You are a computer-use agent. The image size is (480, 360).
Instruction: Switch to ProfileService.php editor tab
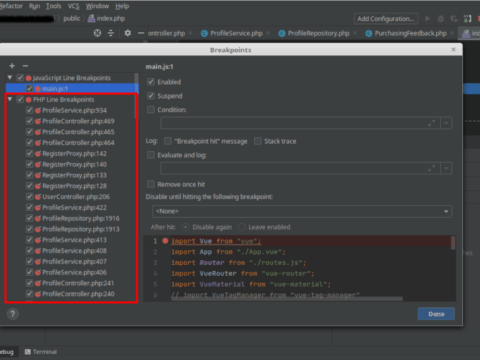[236, 33]
